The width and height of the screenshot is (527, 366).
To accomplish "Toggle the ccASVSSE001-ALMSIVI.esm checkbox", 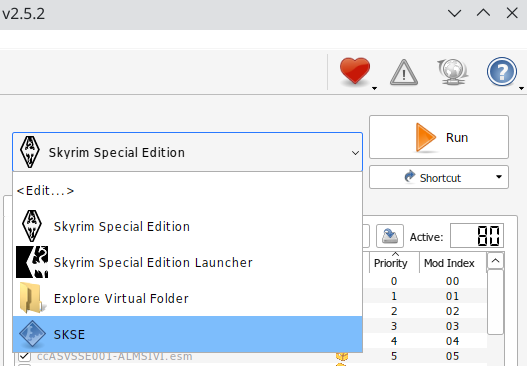I will (x=24, y=356).
